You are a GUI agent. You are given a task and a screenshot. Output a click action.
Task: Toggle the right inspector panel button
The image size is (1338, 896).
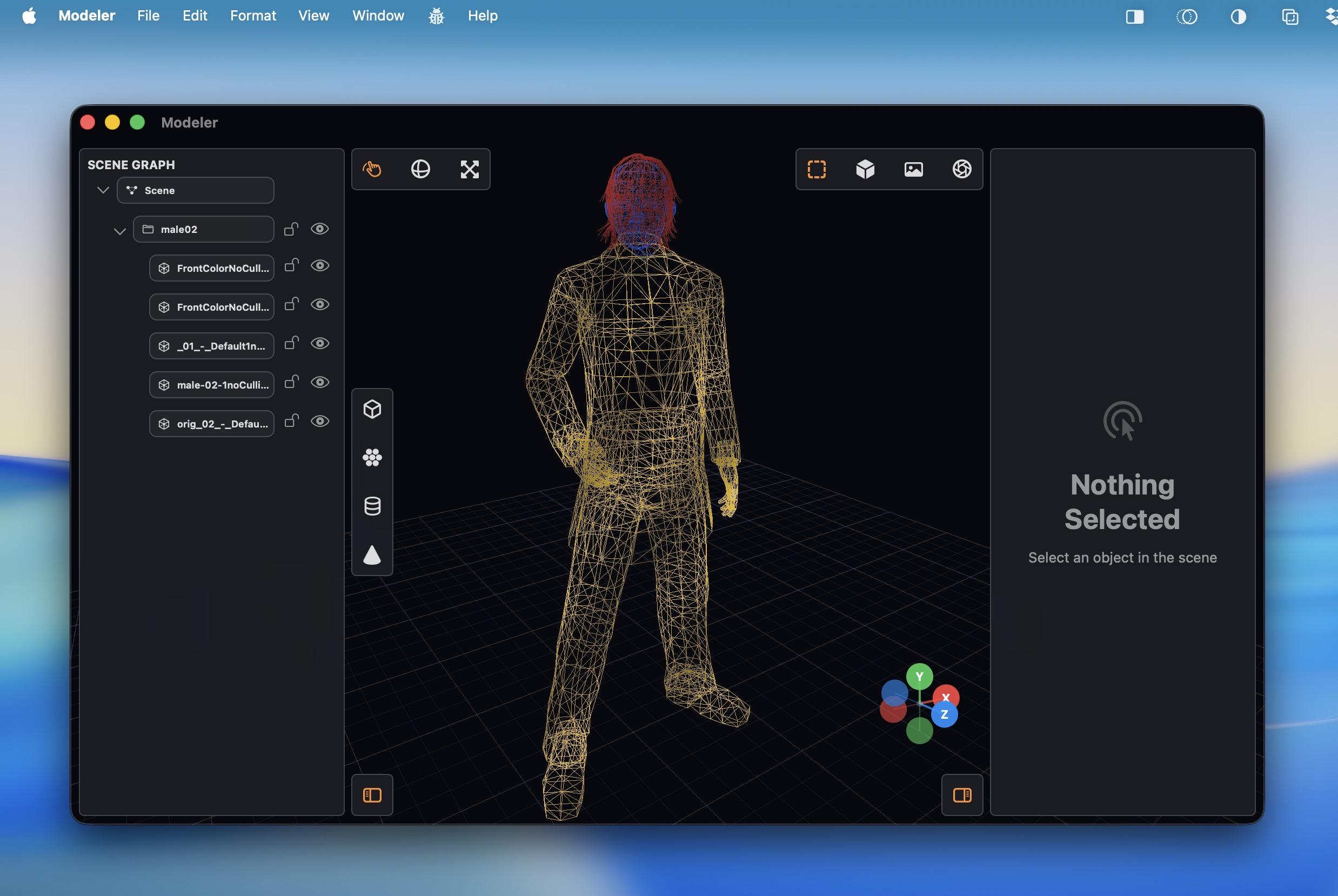962,795
